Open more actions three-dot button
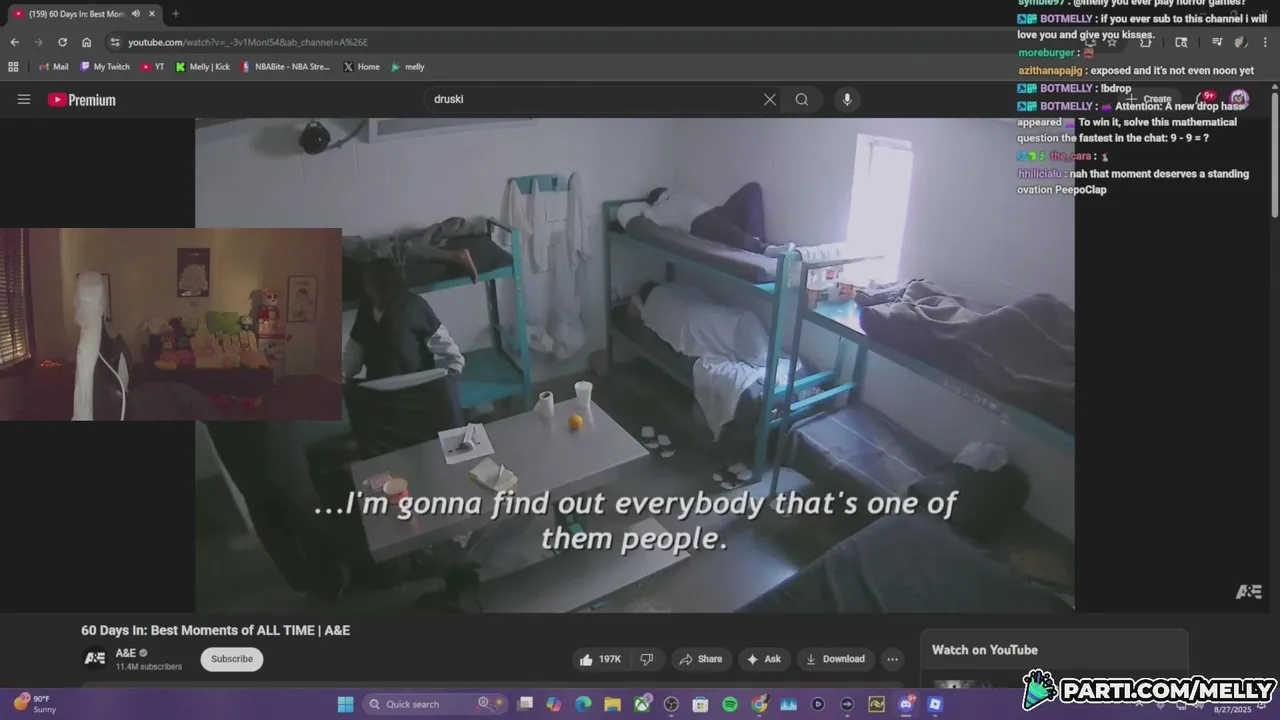This screenshot has width=1280, height=720. (x=892, y=659)
